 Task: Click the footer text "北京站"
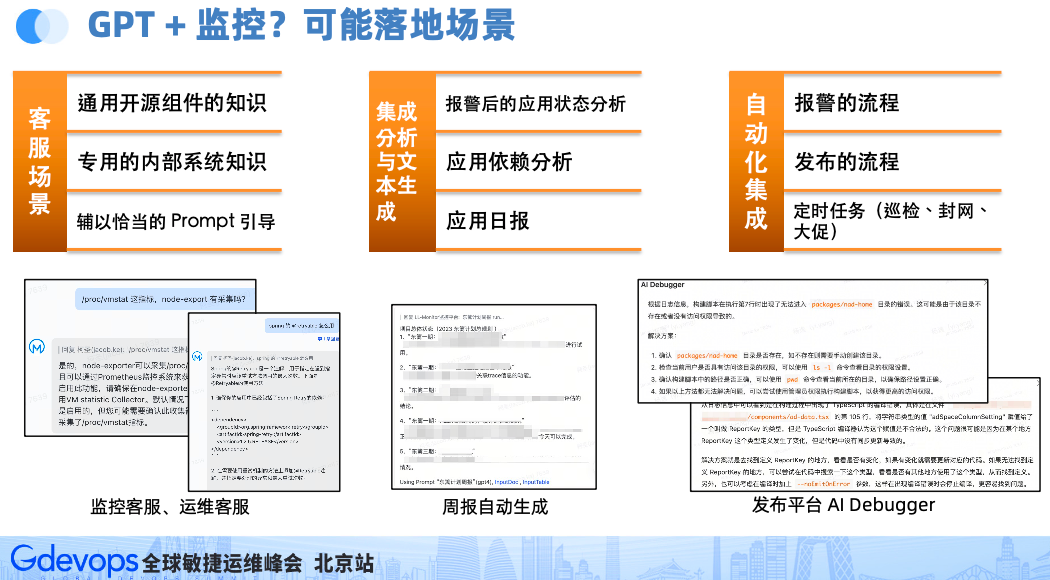coord(344,563)
